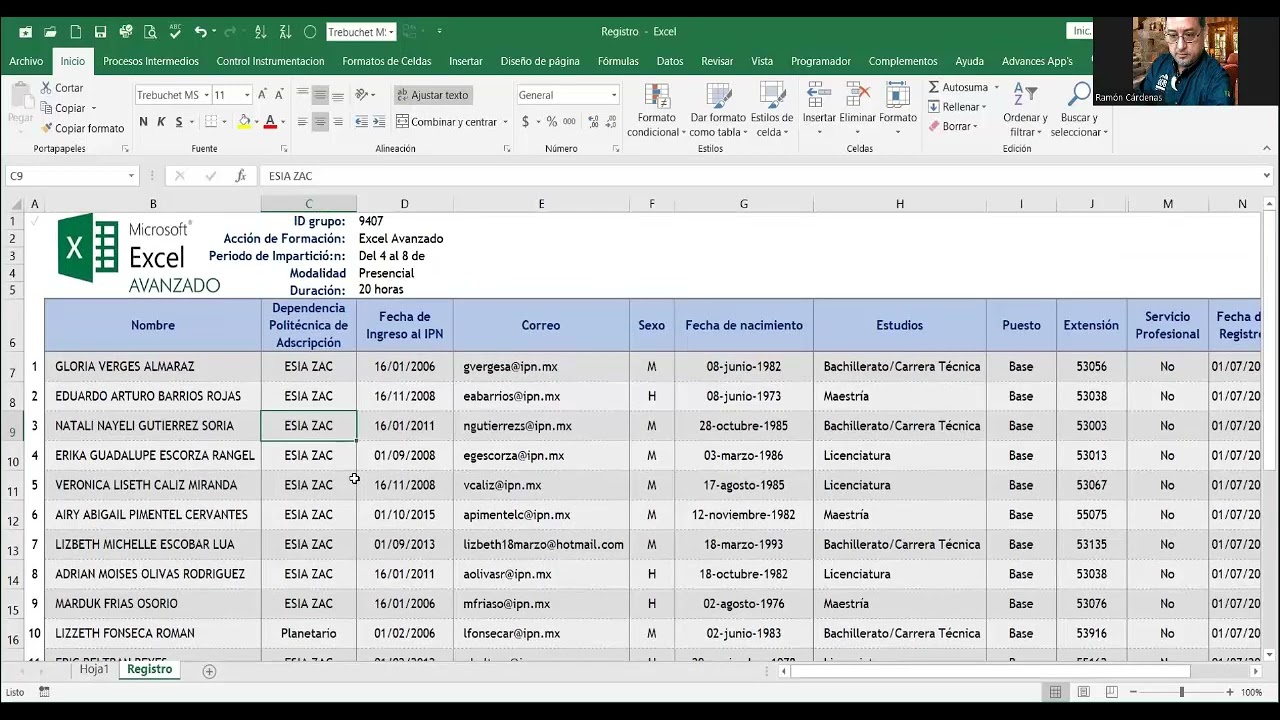Click the formula bar showing ESIA ZAC
Screen dimensions: 1280x720
coord(760,176)
